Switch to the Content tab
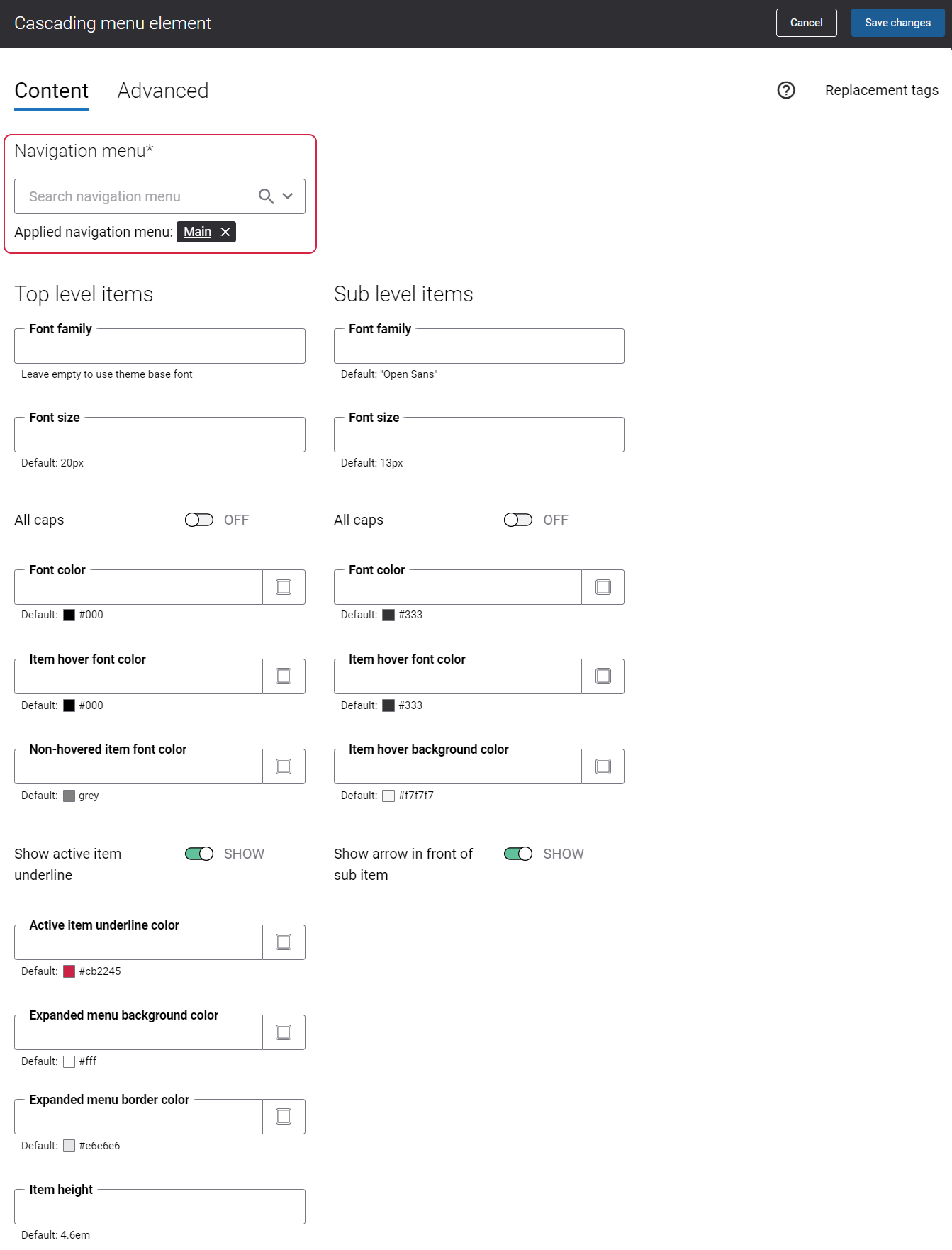 coord(51,91)
